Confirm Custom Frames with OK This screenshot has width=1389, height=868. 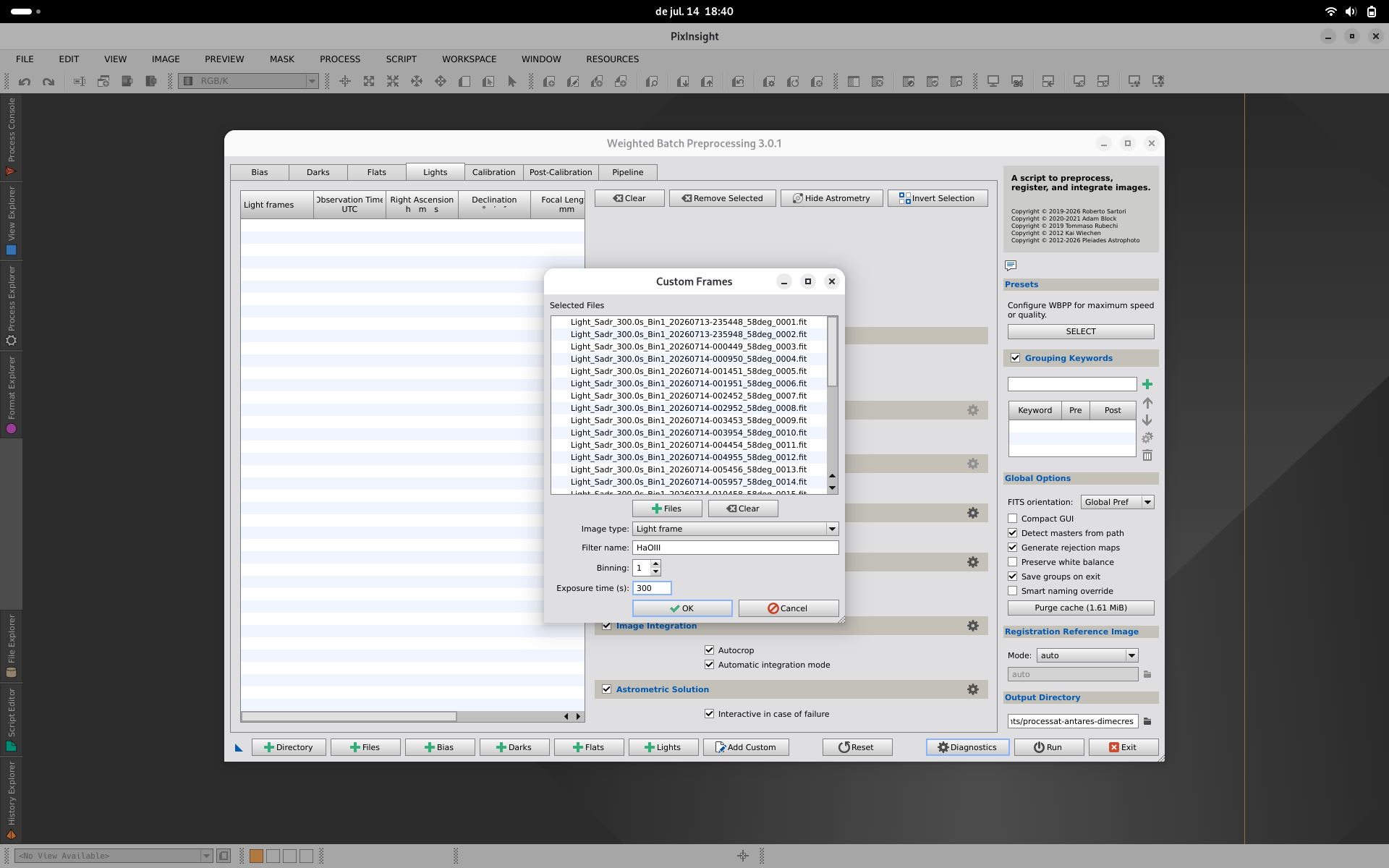pyautogui.click(x=682, y=608)
